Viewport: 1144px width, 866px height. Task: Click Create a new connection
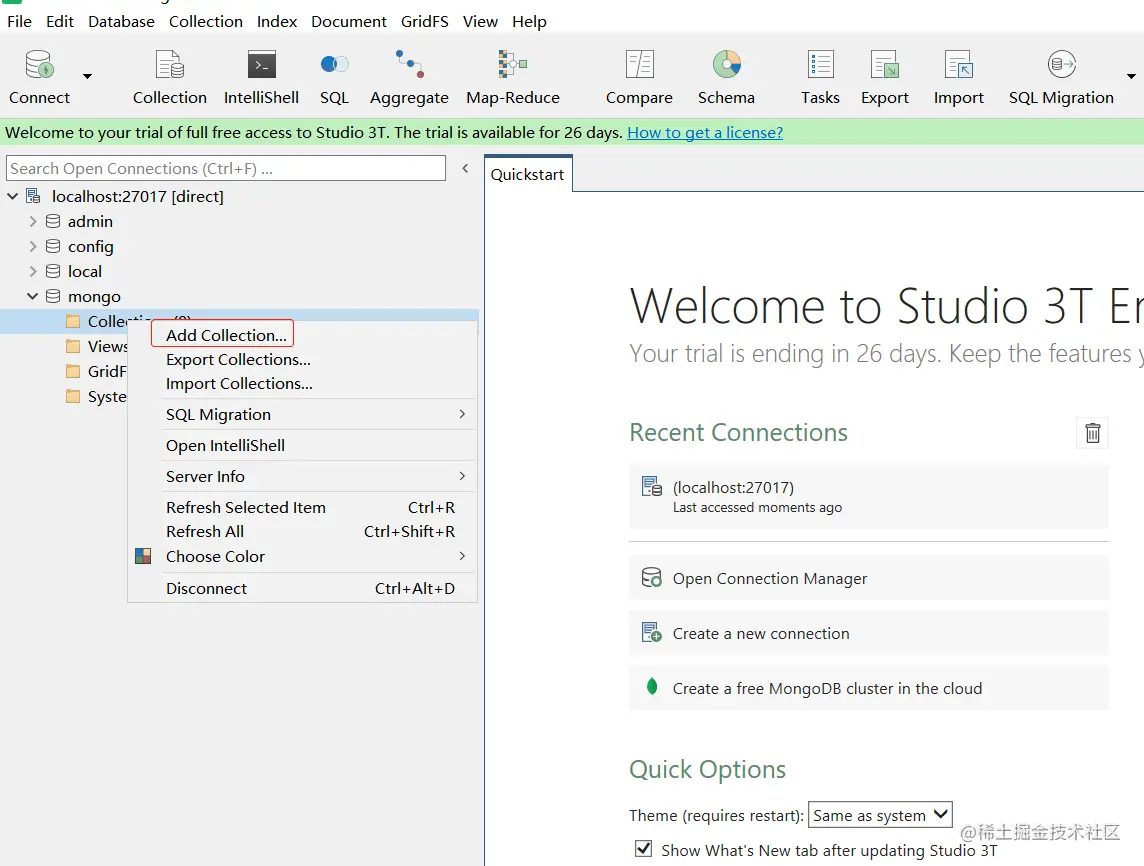point(868,633)
